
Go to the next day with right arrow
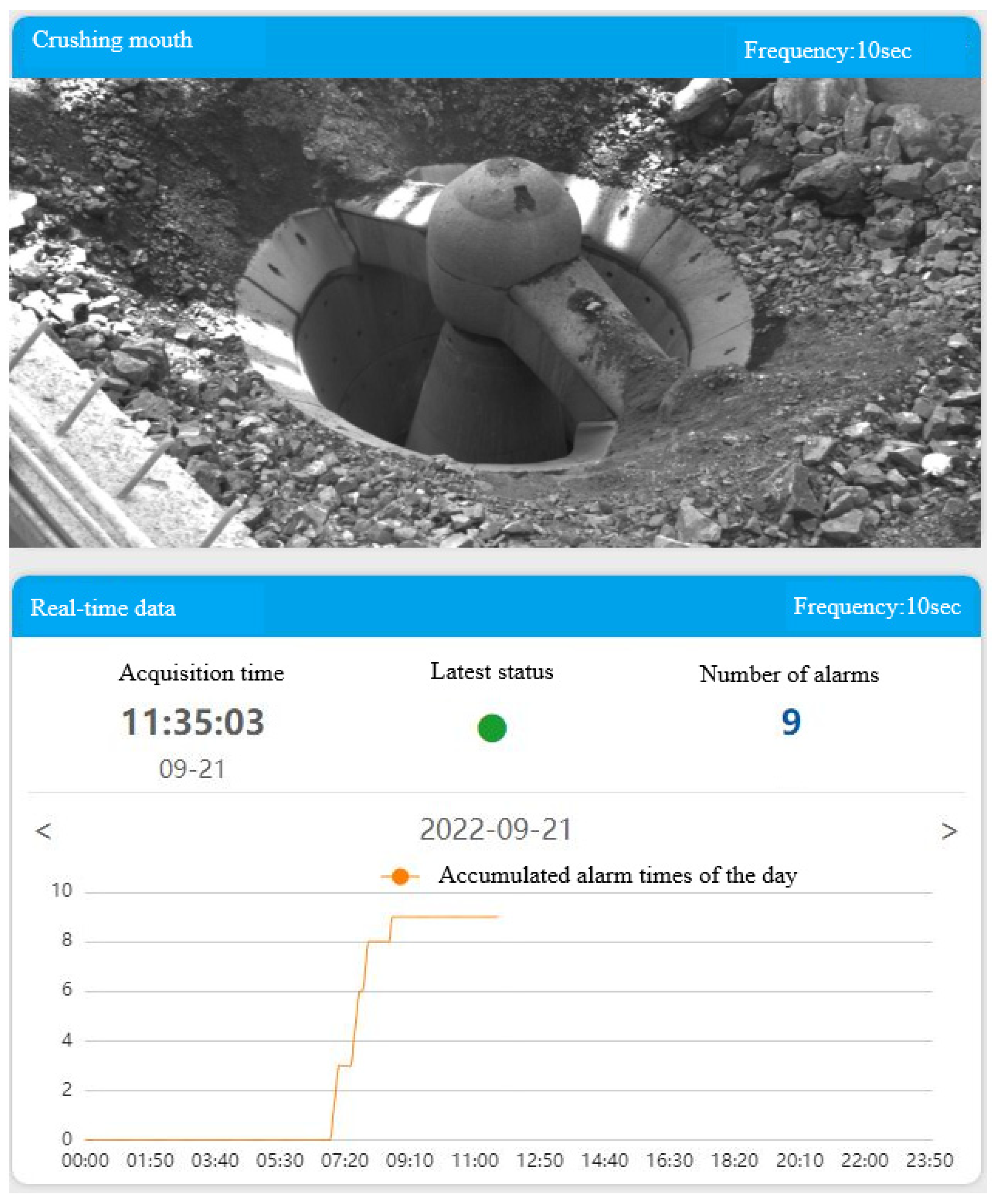(949, 831)
